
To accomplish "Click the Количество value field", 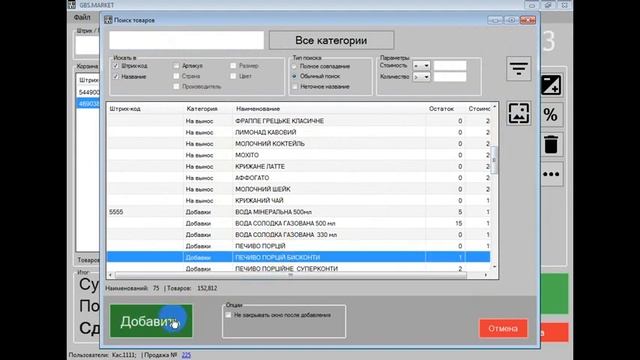I will tap(450, 77).
